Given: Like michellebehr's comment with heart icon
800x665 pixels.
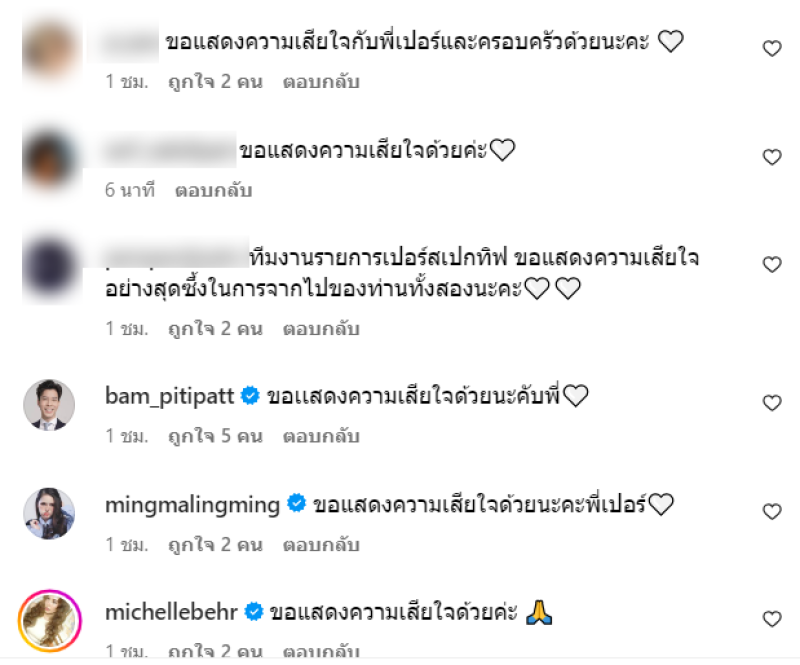Looking at the screenshot, I should coord(772,619).
